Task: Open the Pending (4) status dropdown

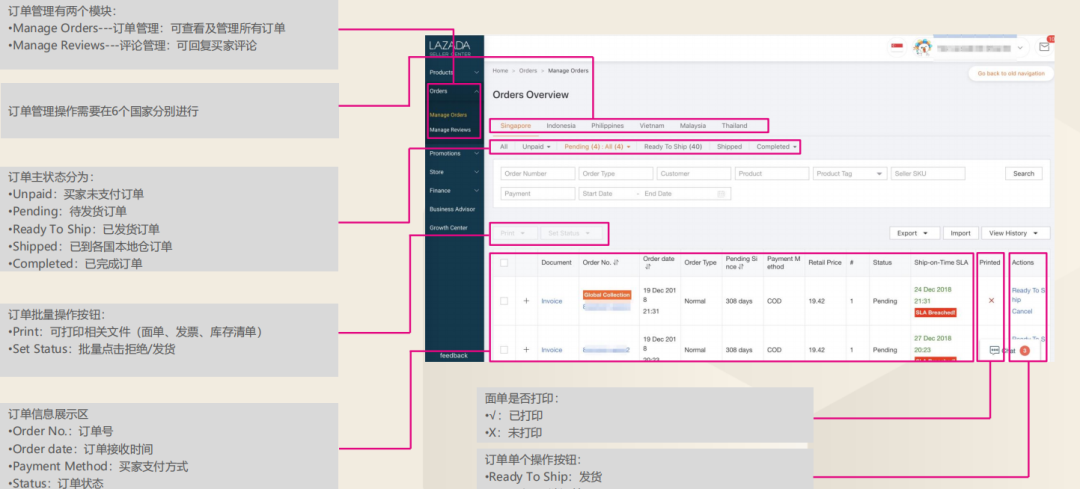Action: point(597,147)
